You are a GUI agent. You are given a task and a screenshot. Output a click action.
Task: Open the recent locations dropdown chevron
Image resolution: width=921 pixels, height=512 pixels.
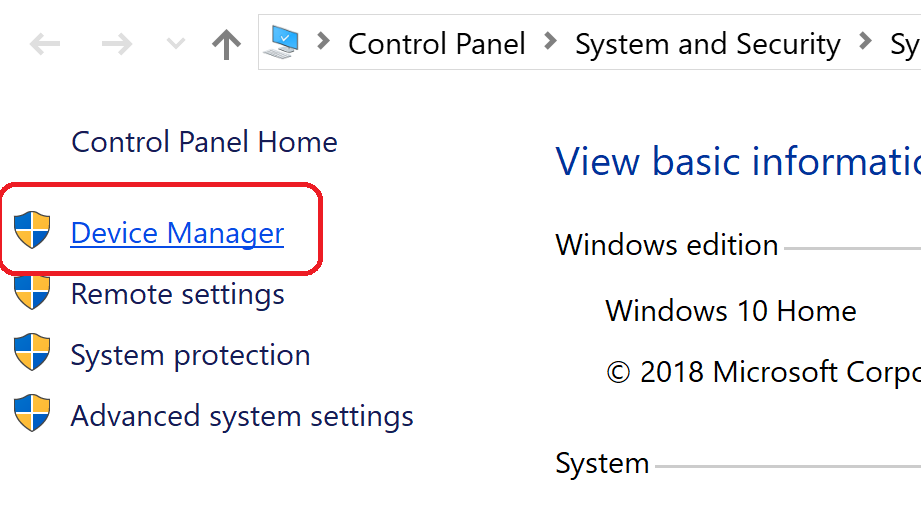pyautogui.click(x=175, y=44)
